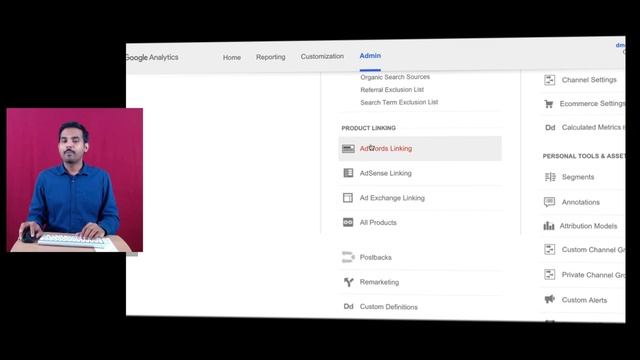
Task: Open Referral Exclusion List
Action: (392, 89)
